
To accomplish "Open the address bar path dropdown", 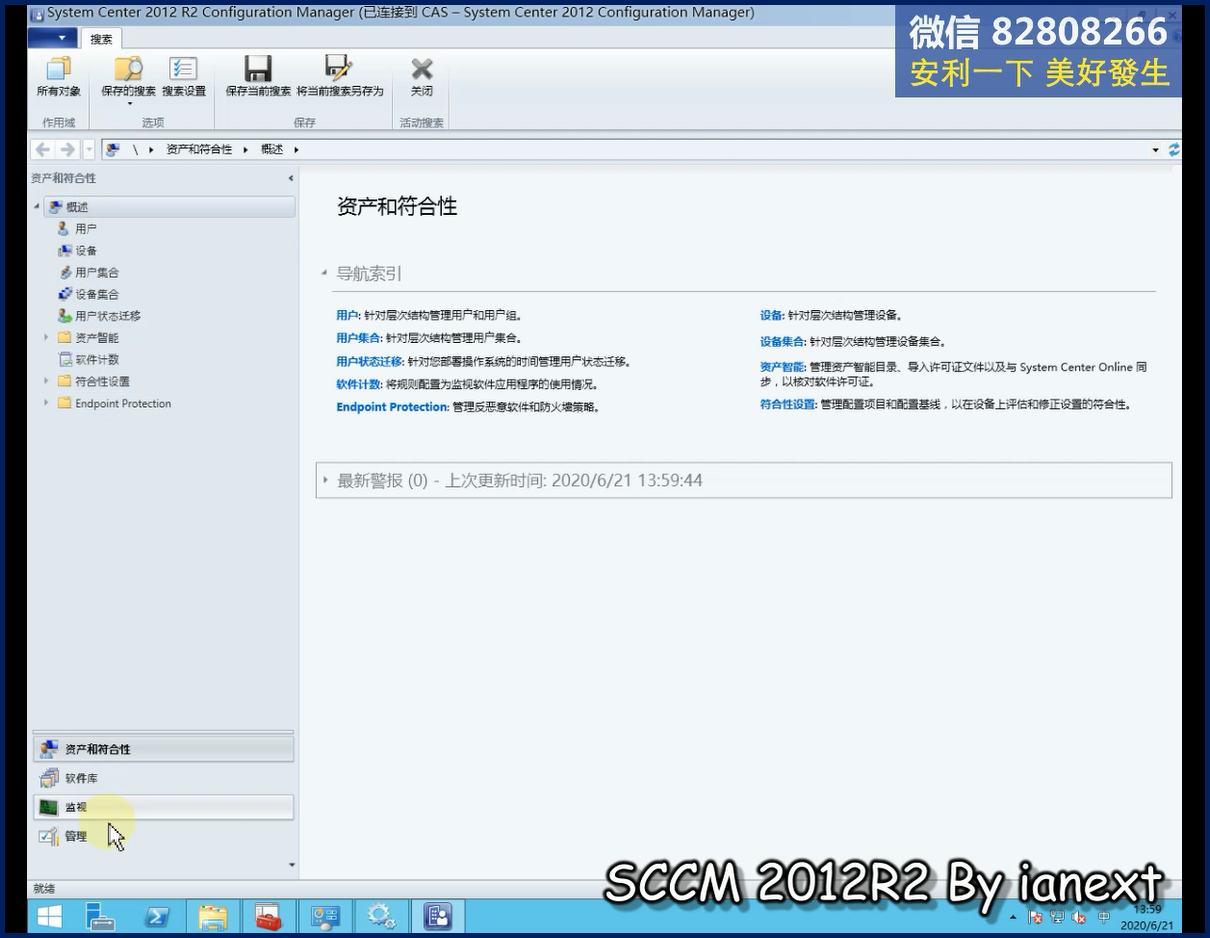I will pos(1156,150).
